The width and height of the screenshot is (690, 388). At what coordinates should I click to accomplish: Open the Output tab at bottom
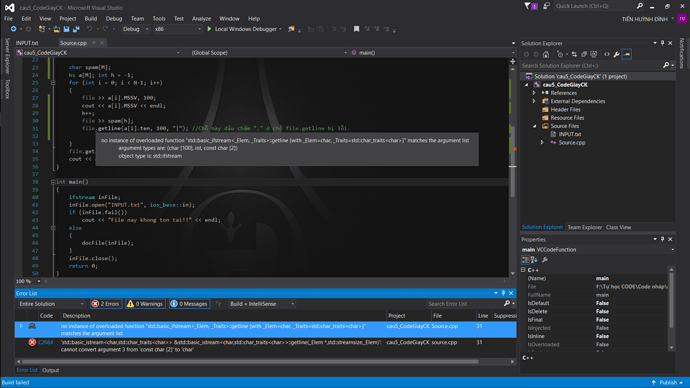point(51,370)
